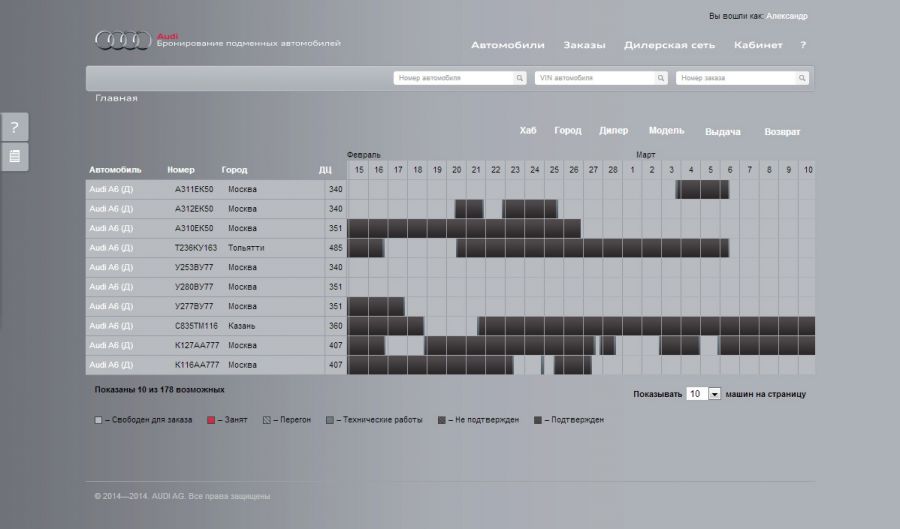This screenshot has height=529, width=900.
Task: Click the Audi rings logo
Action: tap(123, 40)
